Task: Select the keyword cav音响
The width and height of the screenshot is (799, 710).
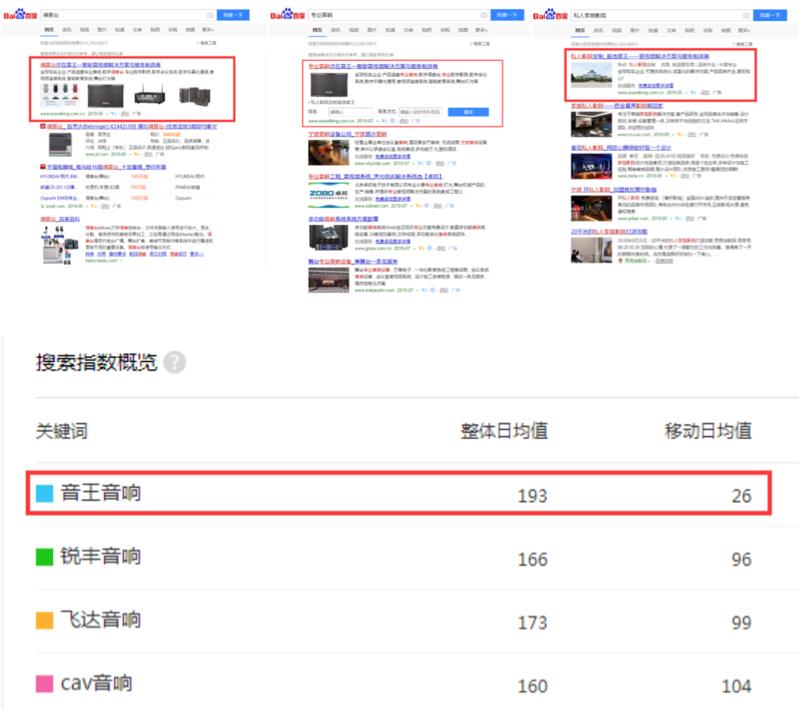Action: pyautogui.click(x=96, y=683)
